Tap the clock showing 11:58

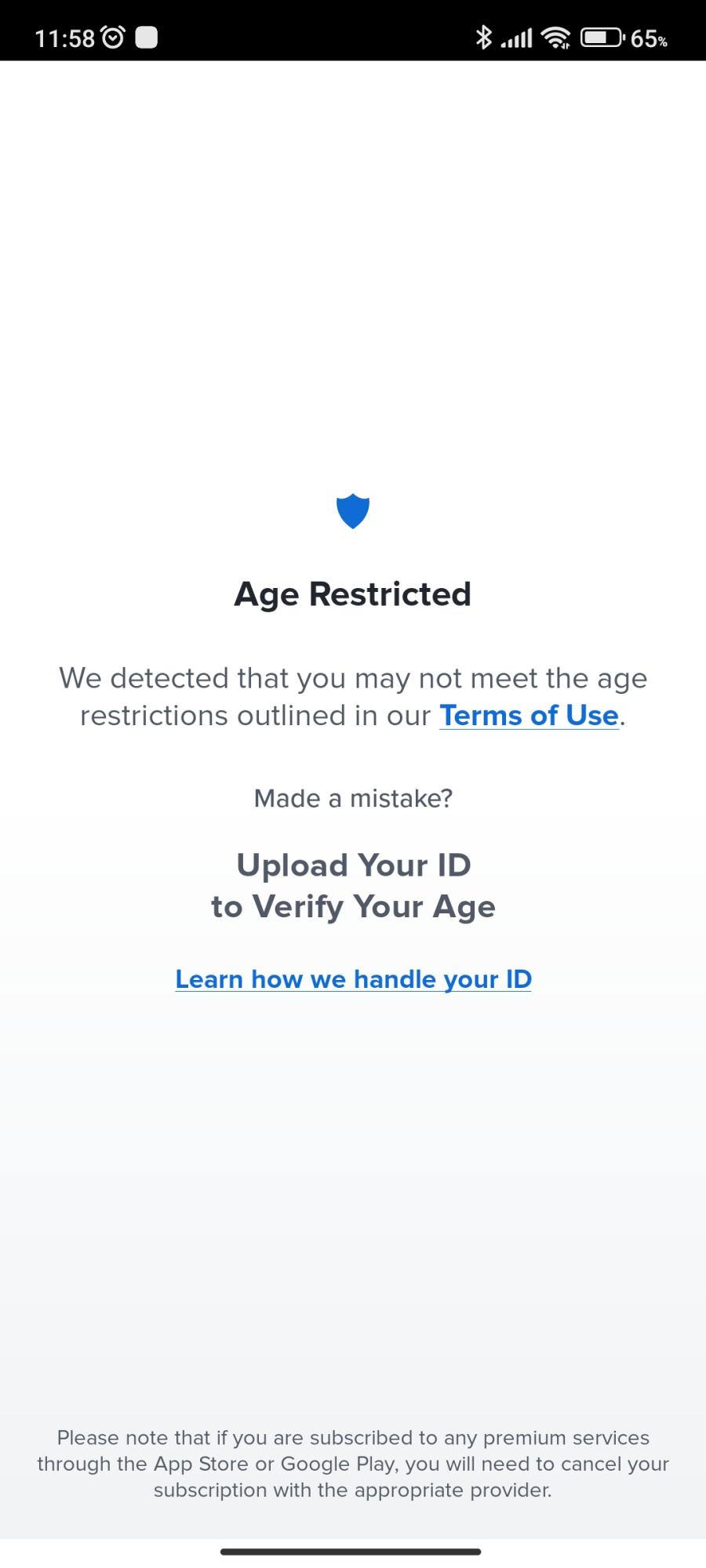[67, 35]
